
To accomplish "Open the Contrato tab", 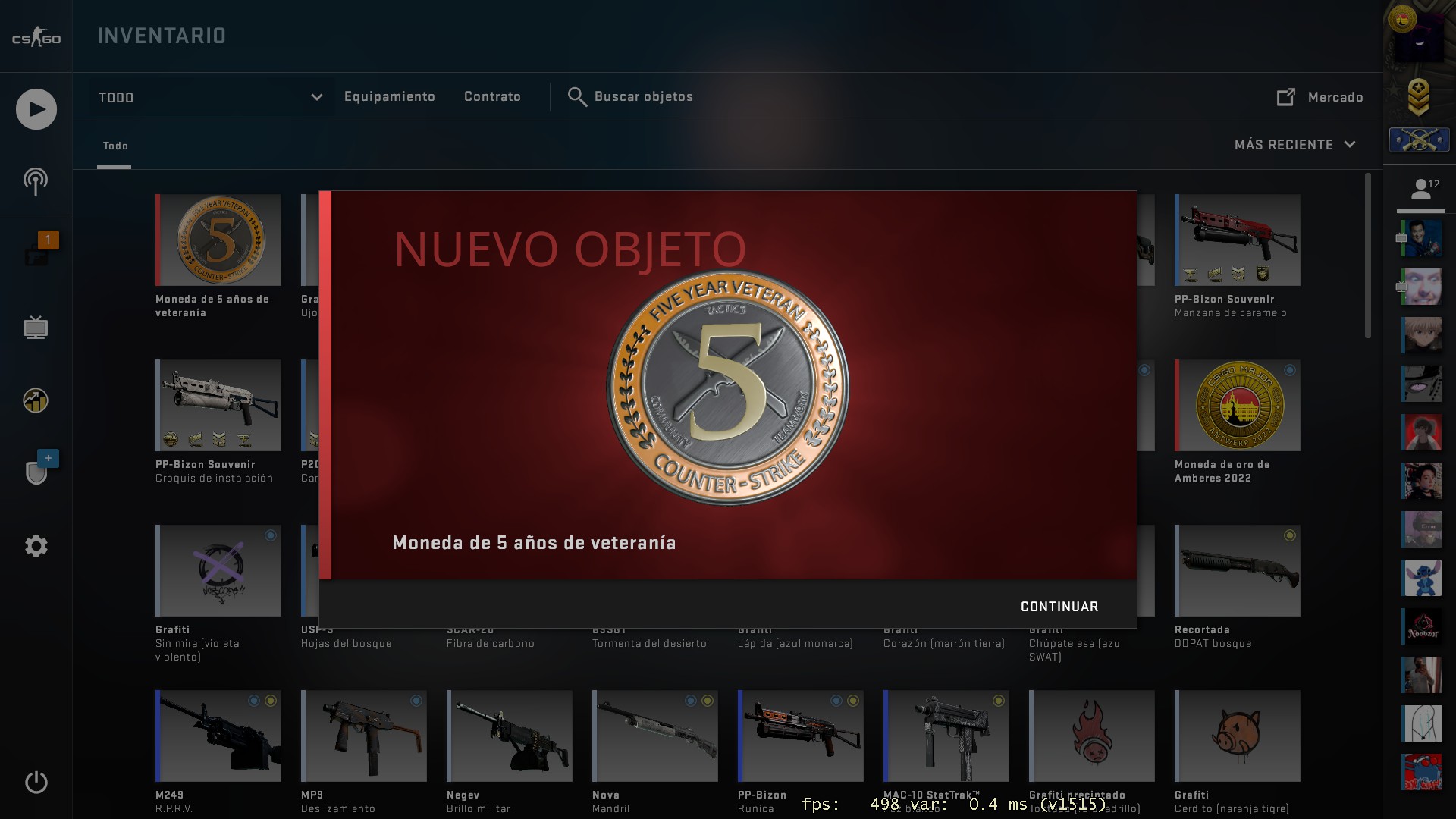I will pos(492,97).
